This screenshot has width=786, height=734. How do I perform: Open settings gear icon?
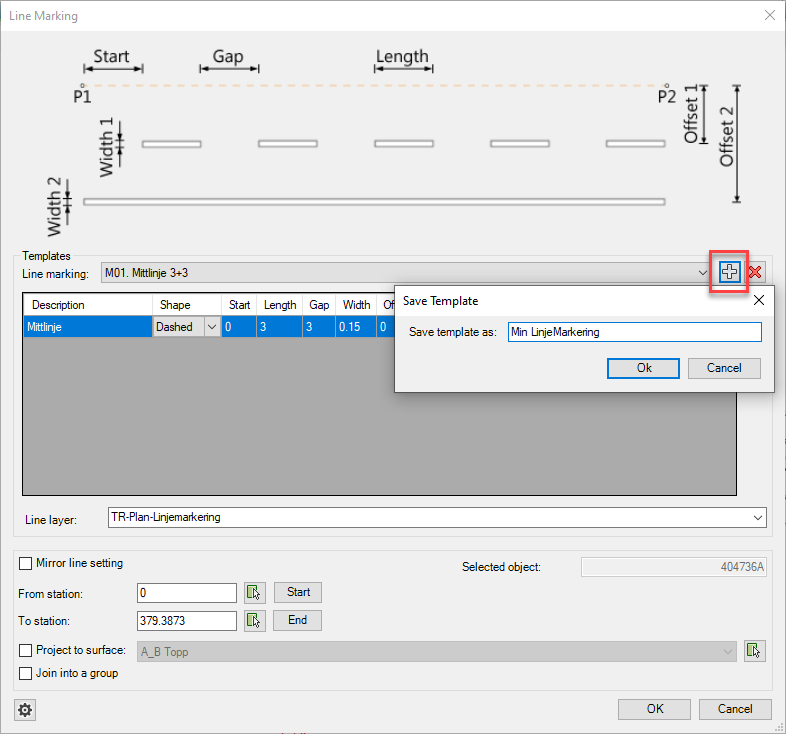(25, 709)
